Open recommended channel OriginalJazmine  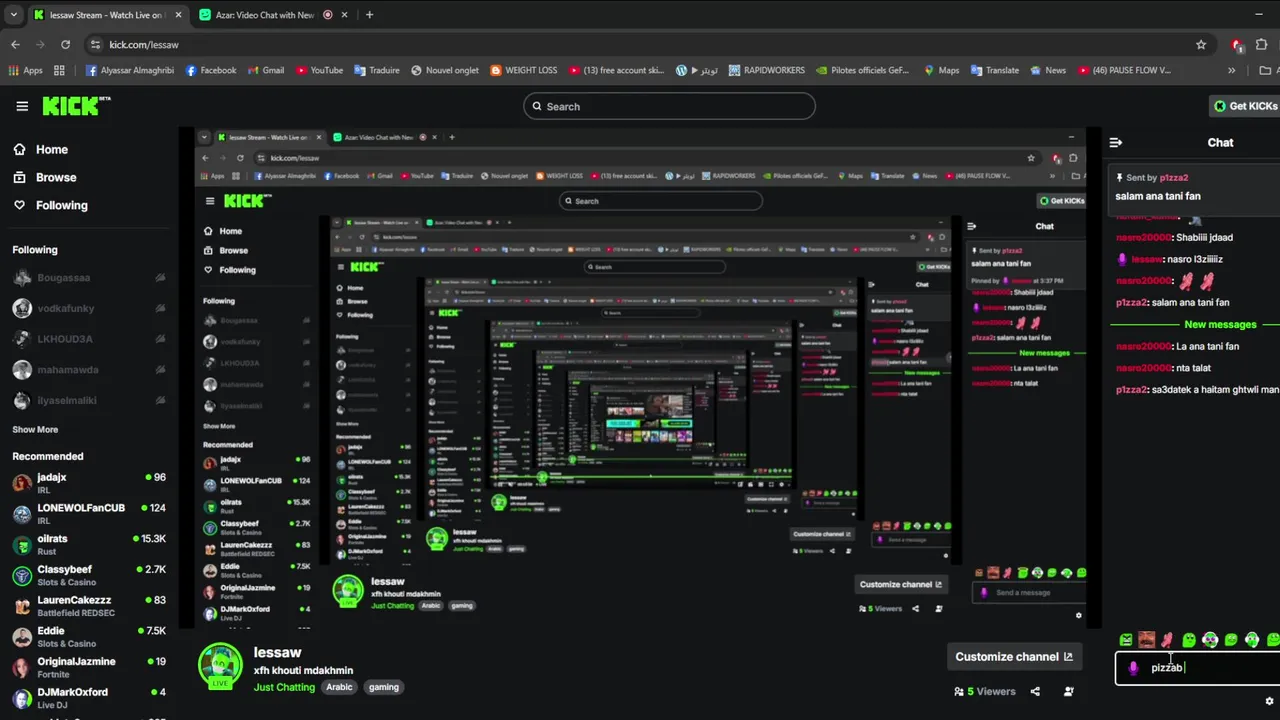point(88,667)
